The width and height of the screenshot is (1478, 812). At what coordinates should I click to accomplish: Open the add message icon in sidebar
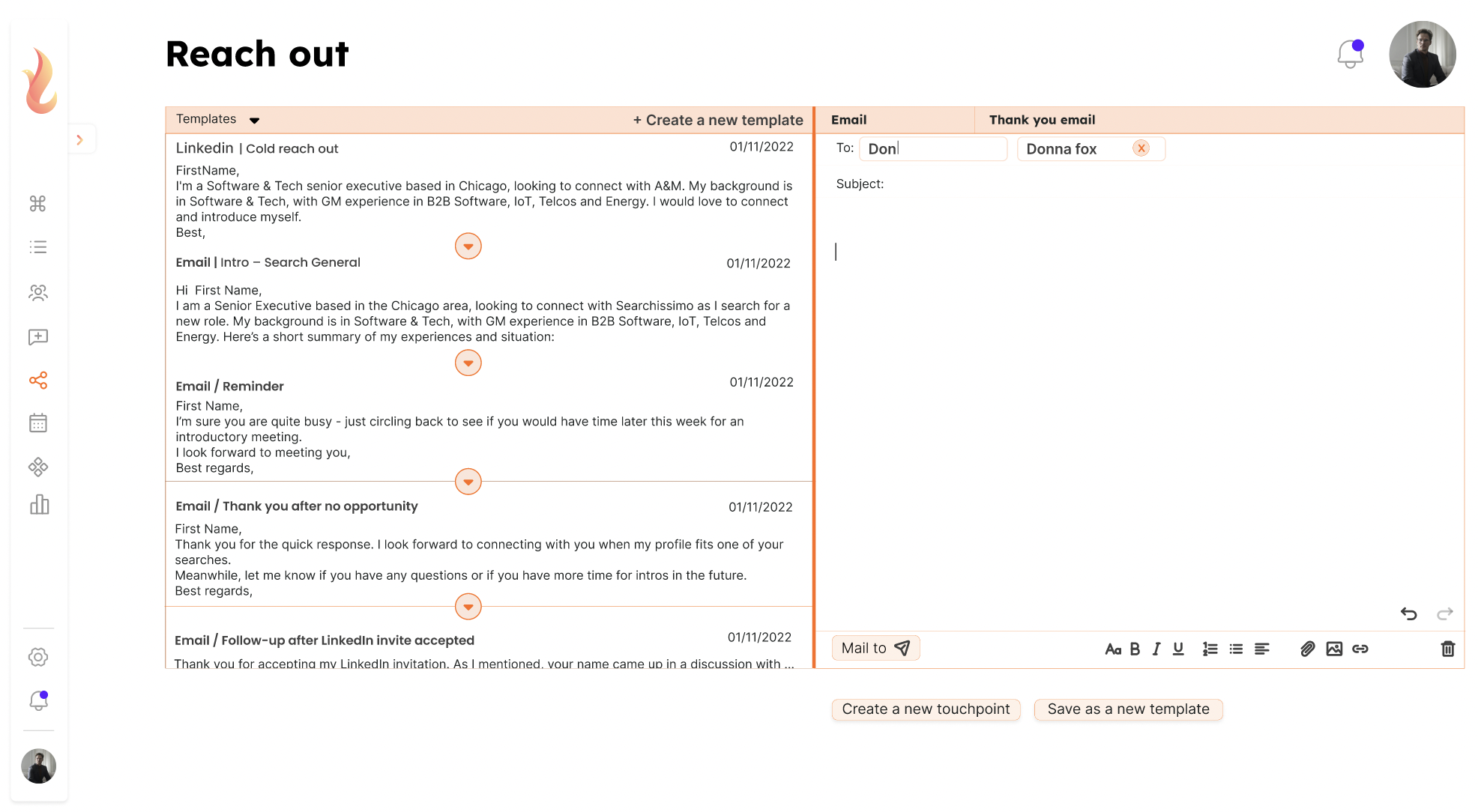[x=37, y=337]
